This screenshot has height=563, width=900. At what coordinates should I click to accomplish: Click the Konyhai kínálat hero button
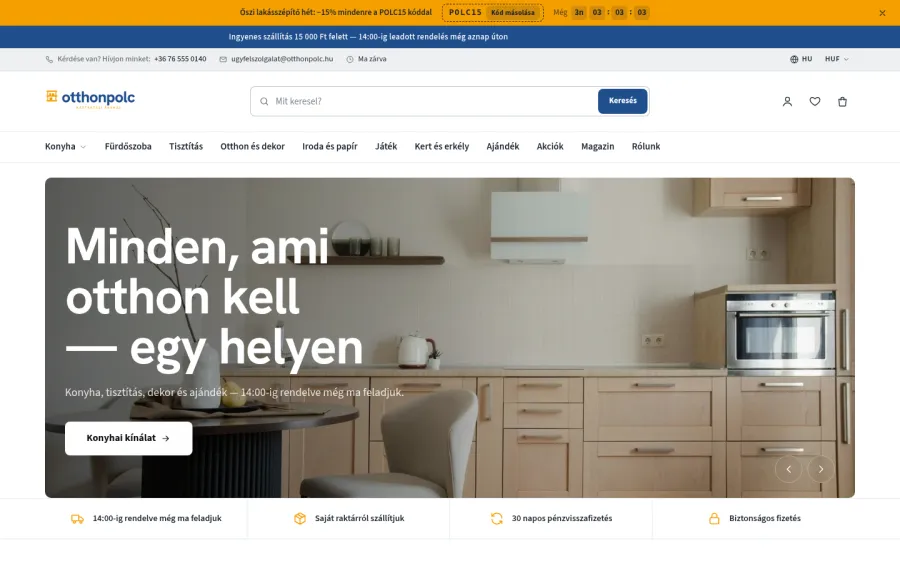coord(129,438)
